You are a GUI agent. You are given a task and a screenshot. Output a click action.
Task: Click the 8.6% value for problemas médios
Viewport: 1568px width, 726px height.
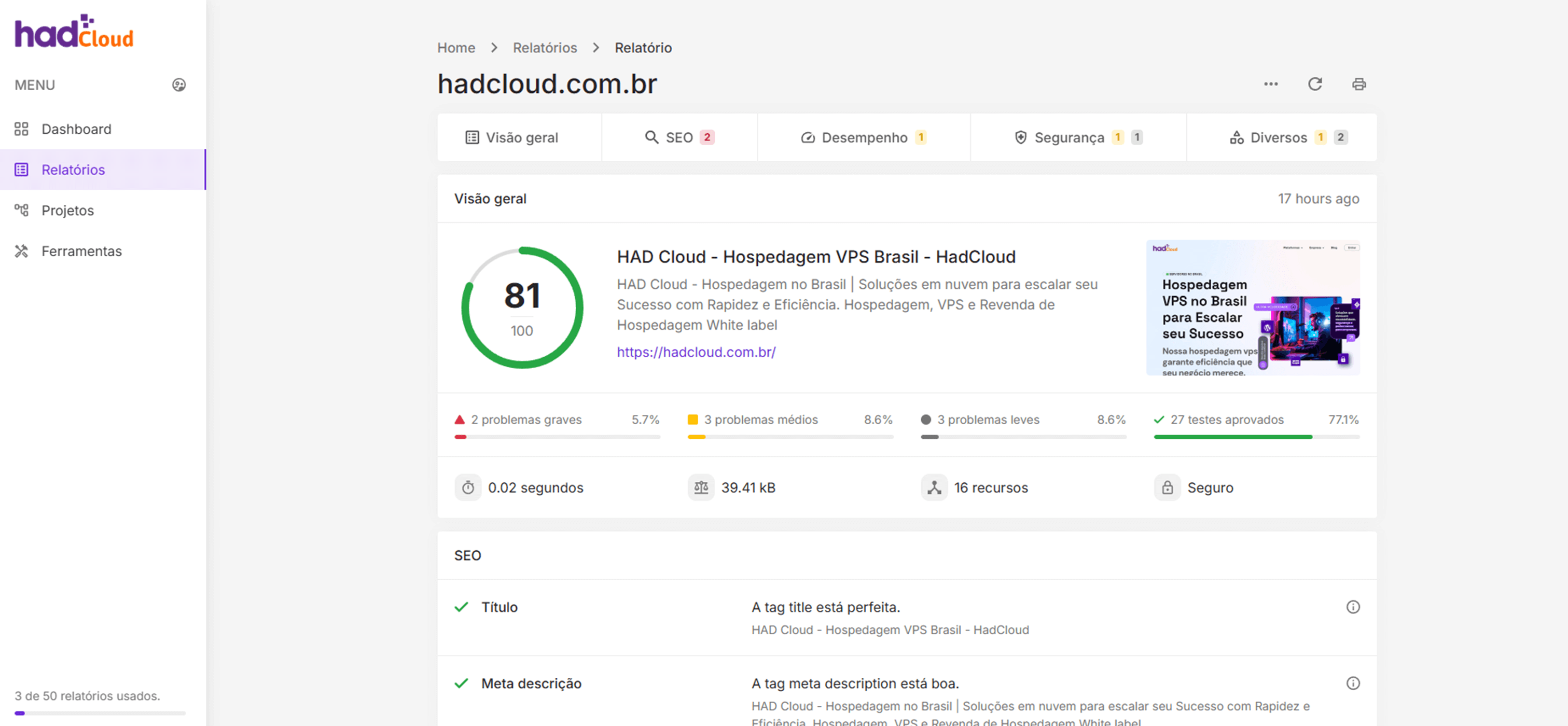click(878, 420)
